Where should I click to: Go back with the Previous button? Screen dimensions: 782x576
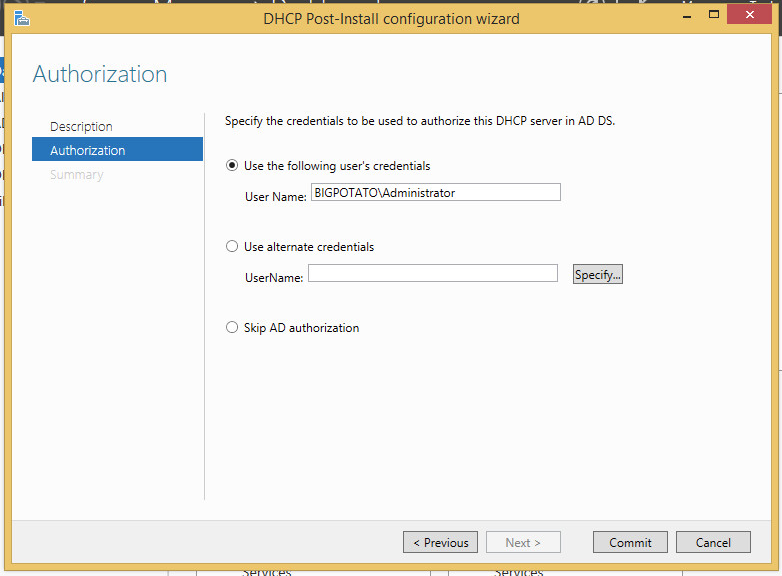click(x=440, y=542)
